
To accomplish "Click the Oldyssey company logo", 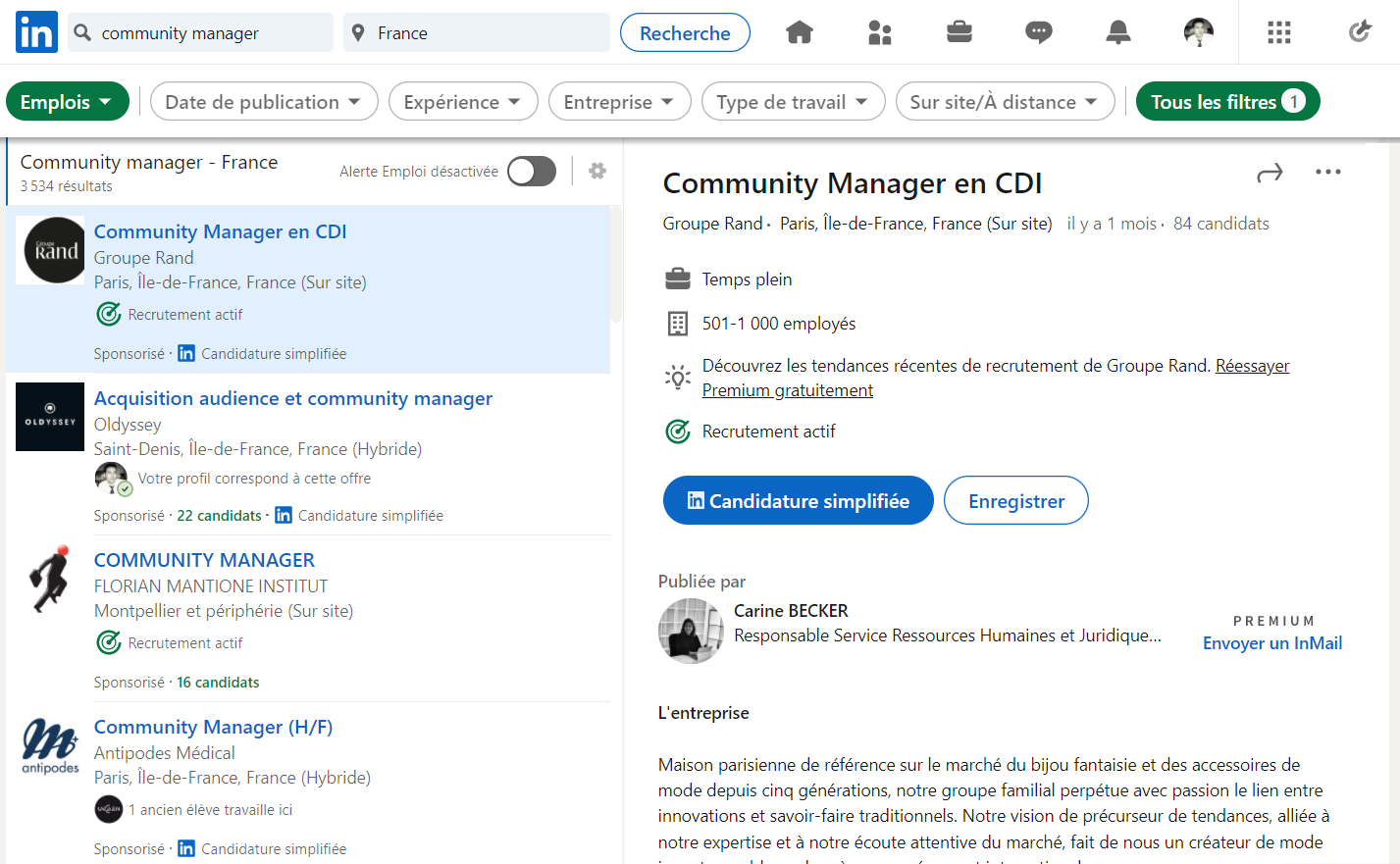I will pos(50,417).
